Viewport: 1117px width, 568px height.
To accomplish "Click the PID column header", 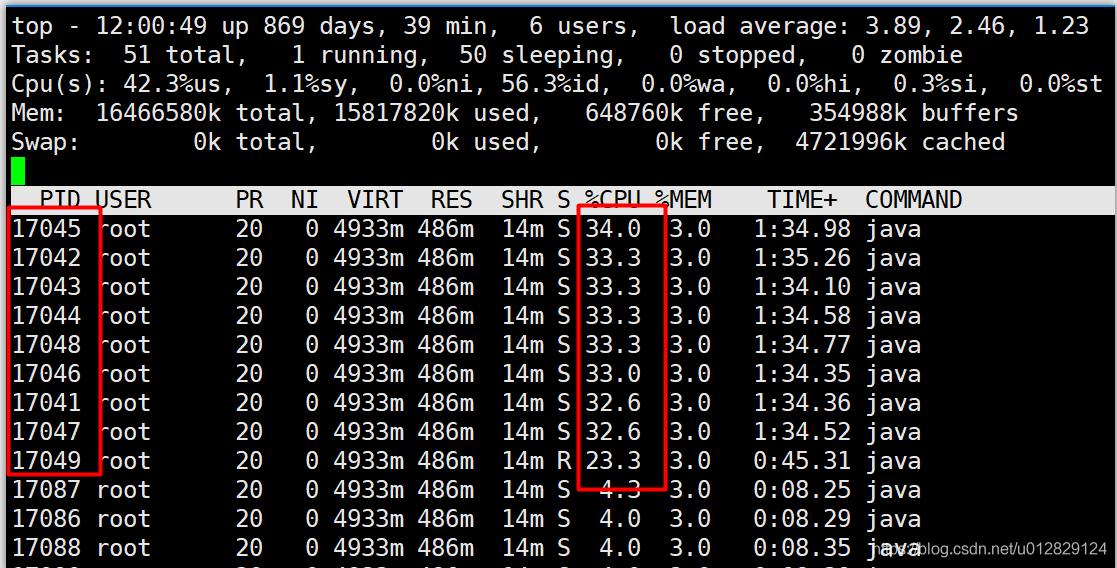I will (60, 200).
